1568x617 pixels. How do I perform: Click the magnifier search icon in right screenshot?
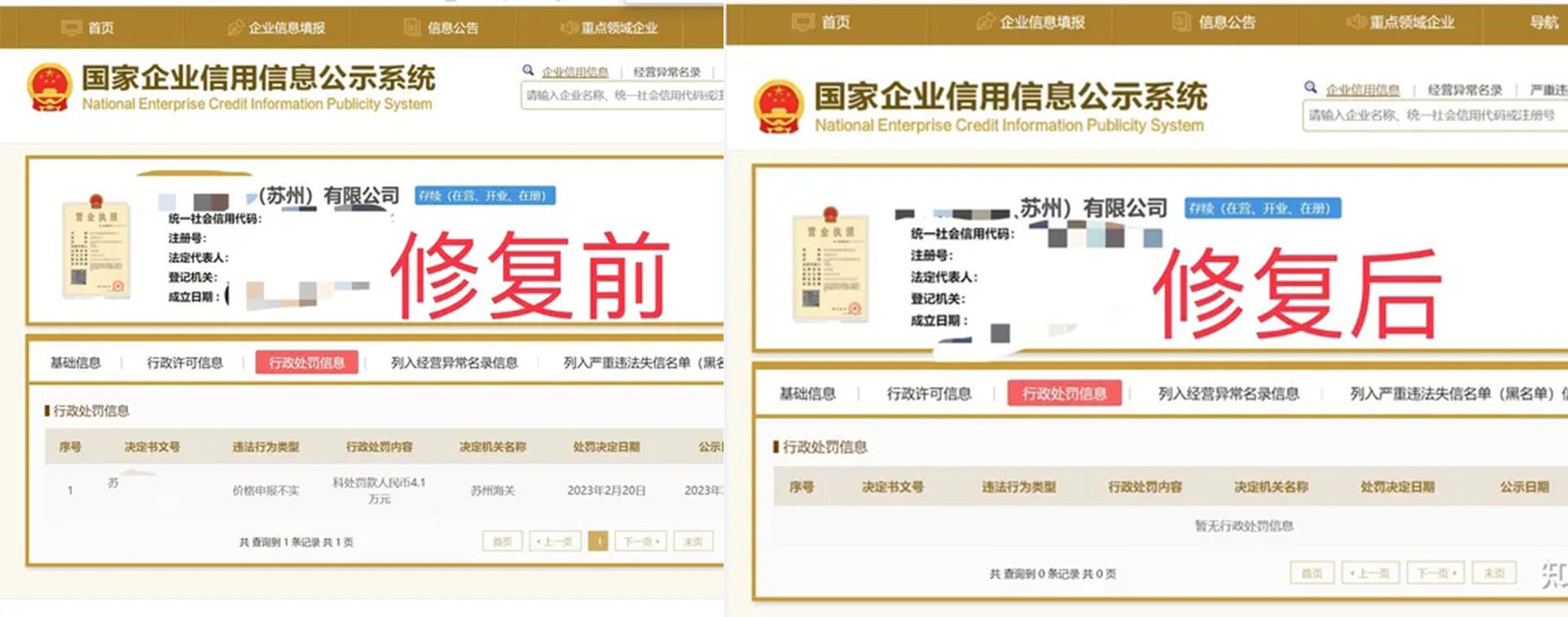(x=1311, y=87)
